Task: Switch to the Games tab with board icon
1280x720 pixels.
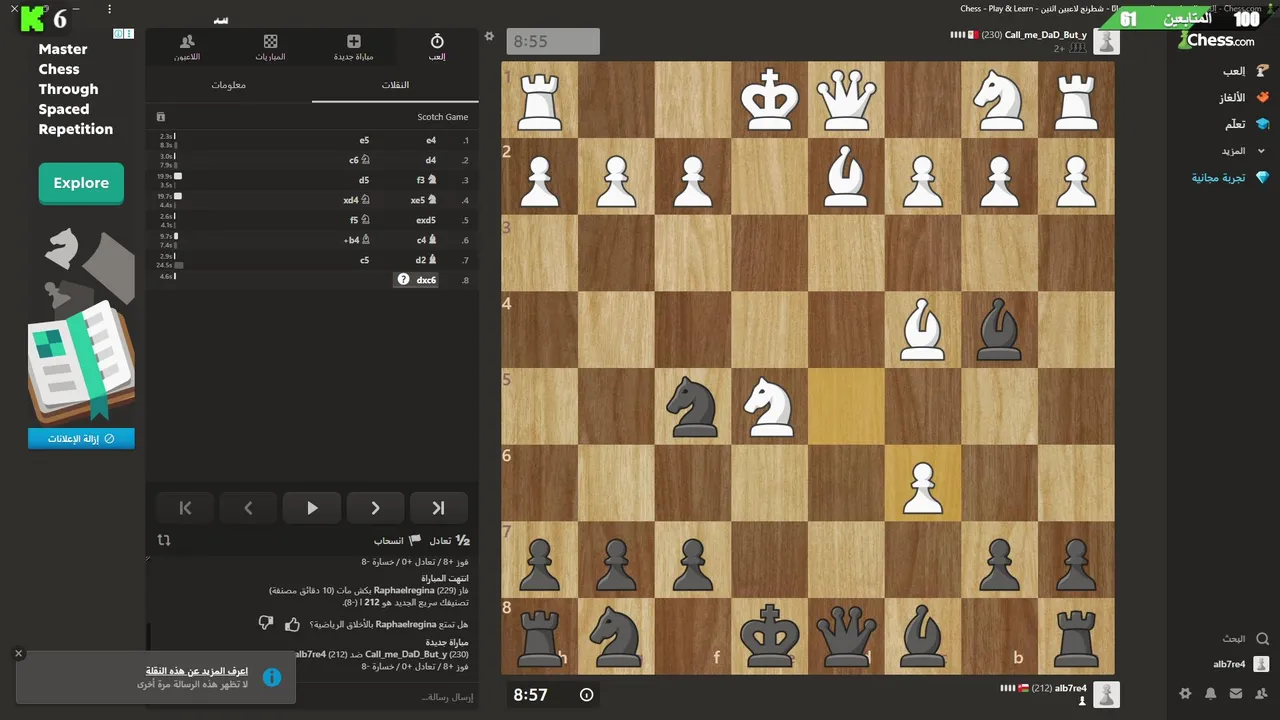Action: pos(270,47)
